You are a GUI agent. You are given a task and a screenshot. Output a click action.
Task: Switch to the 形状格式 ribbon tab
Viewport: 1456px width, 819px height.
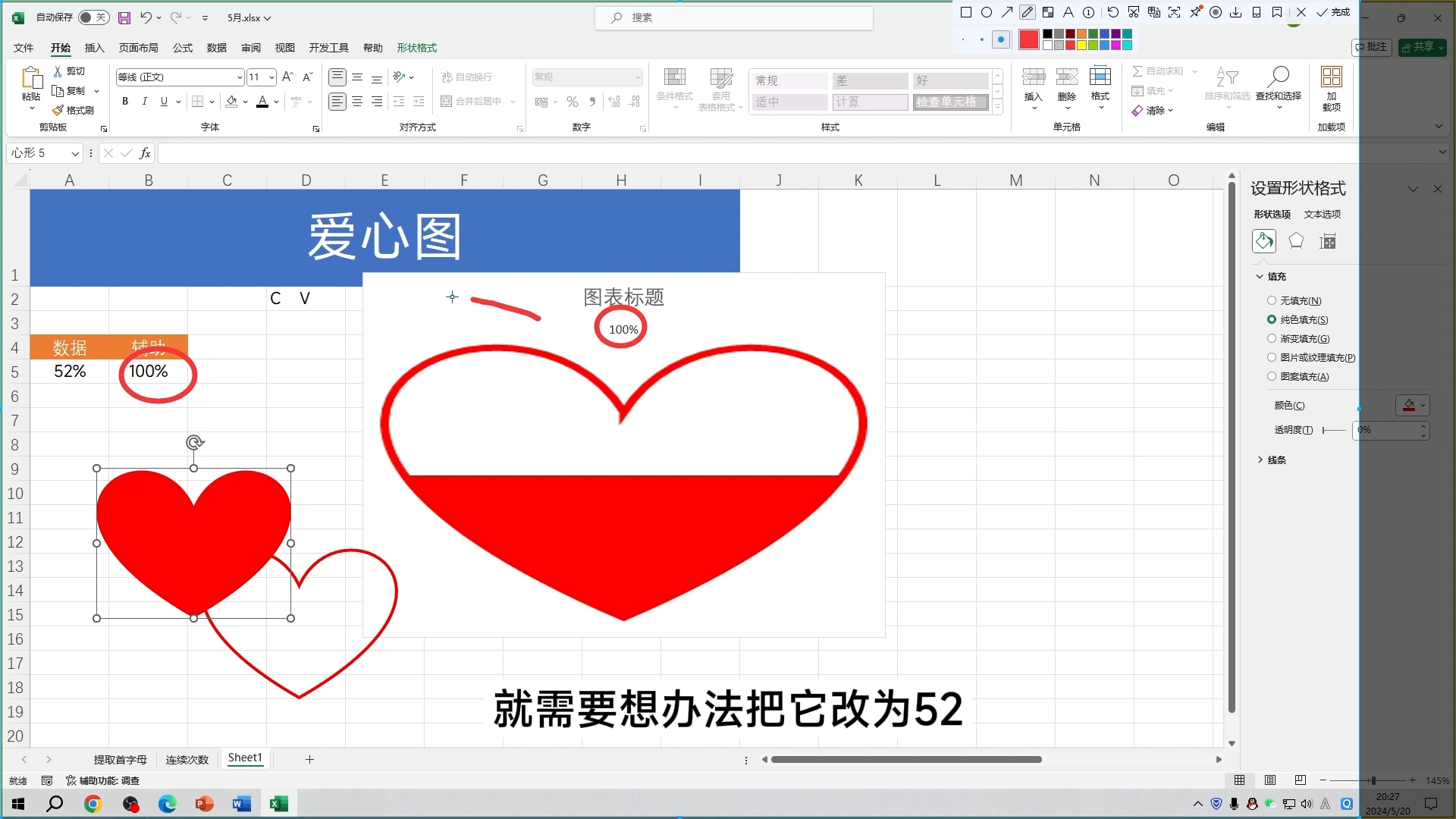click(x=416, y=48)
